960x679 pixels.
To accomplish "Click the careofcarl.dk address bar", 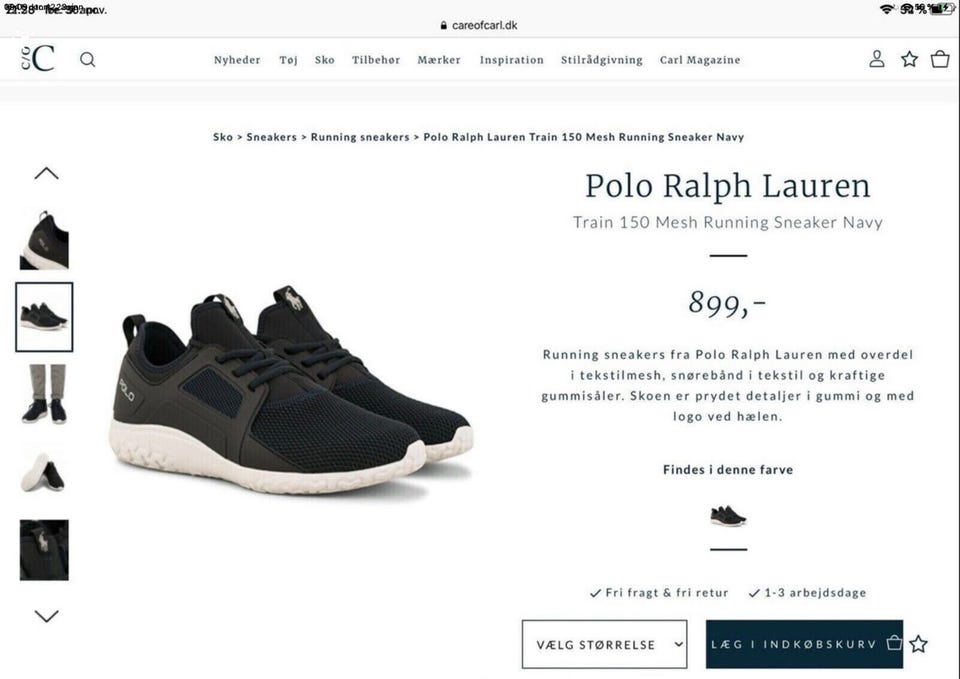I will click(479, 25).
